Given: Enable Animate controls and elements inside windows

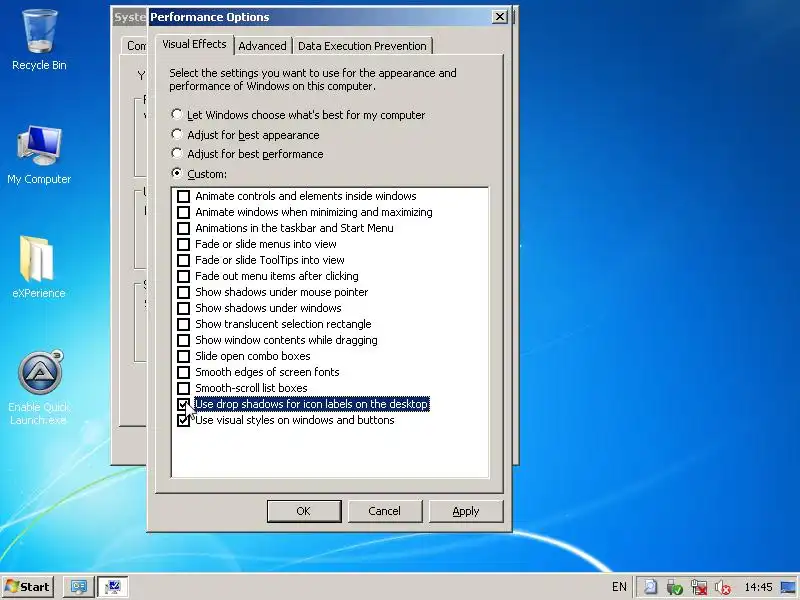Looking at the screenshot, I should click(x=183, y=196).
